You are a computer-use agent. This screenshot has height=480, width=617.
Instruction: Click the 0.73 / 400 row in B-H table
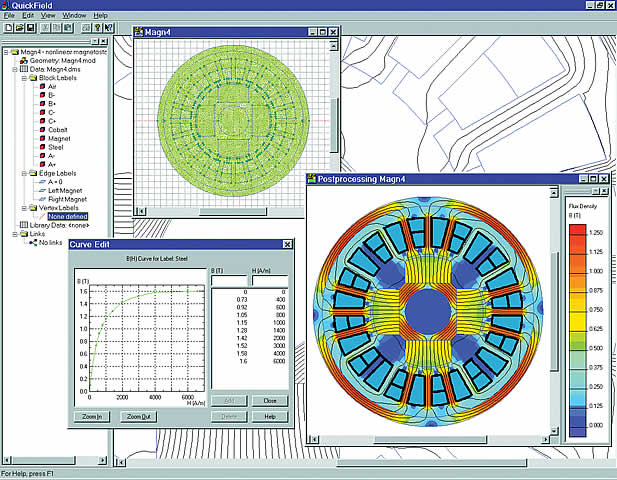[x=249, y=299]
